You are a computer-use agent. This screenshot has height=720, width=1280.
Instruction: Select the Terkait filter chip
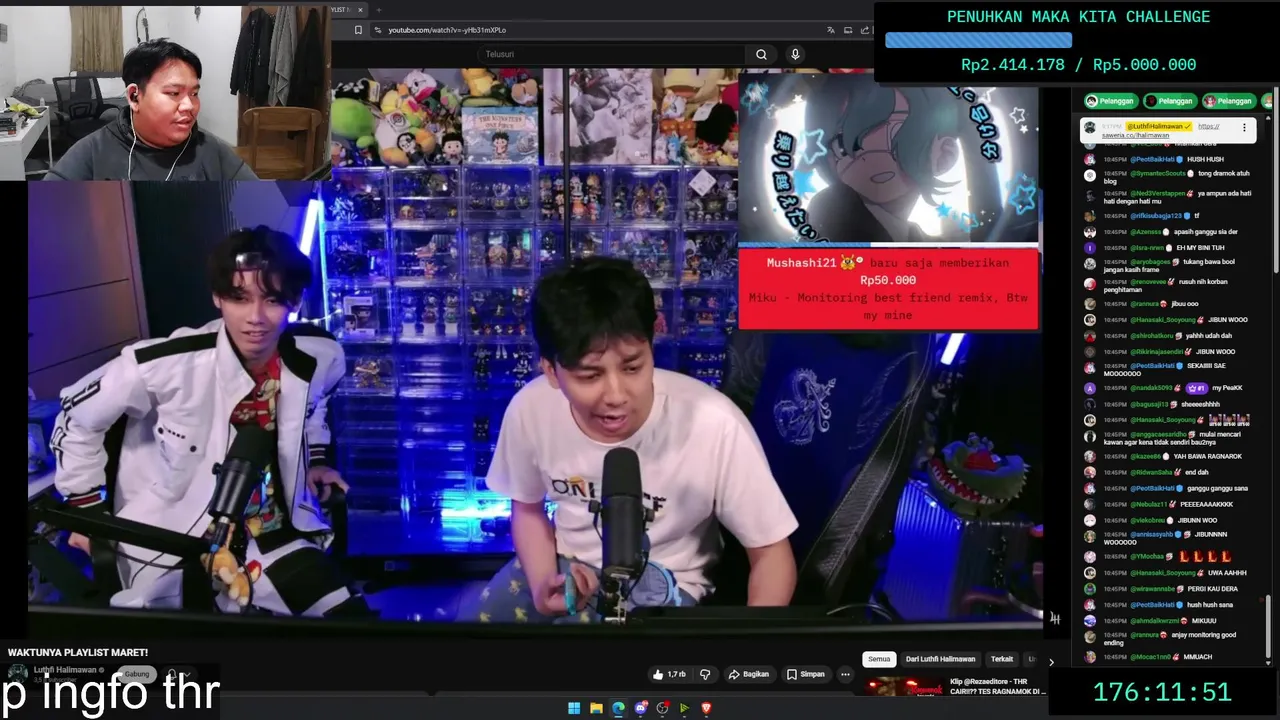point(1002,659)
